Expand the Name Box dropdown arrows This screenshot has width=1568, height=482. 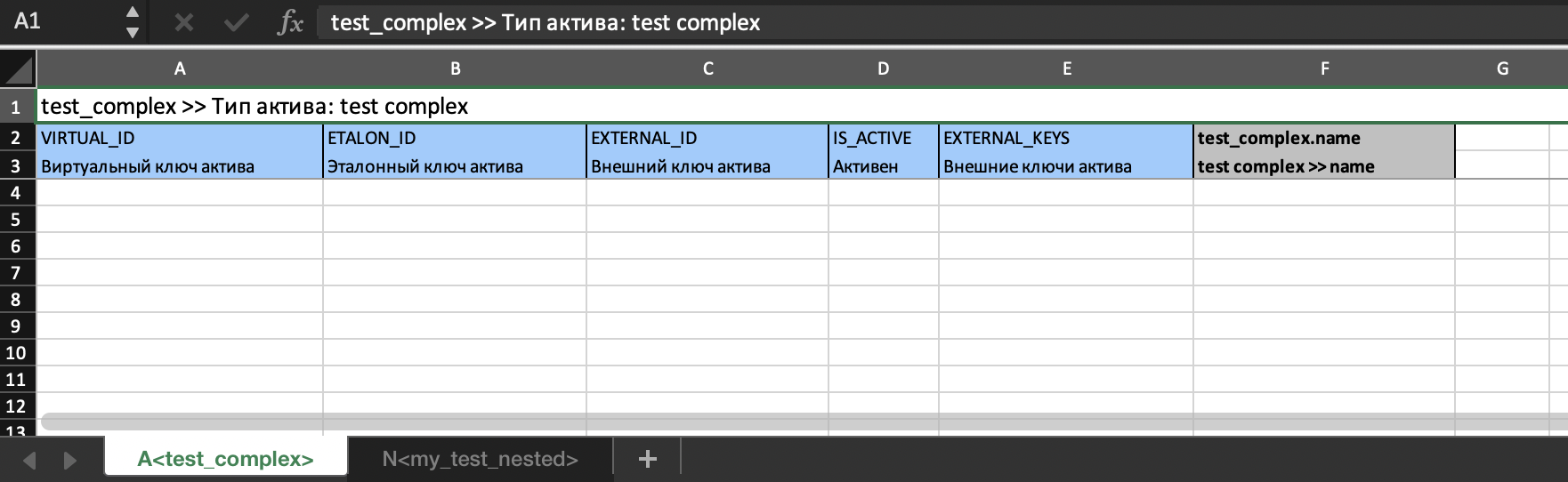point(132,22)
